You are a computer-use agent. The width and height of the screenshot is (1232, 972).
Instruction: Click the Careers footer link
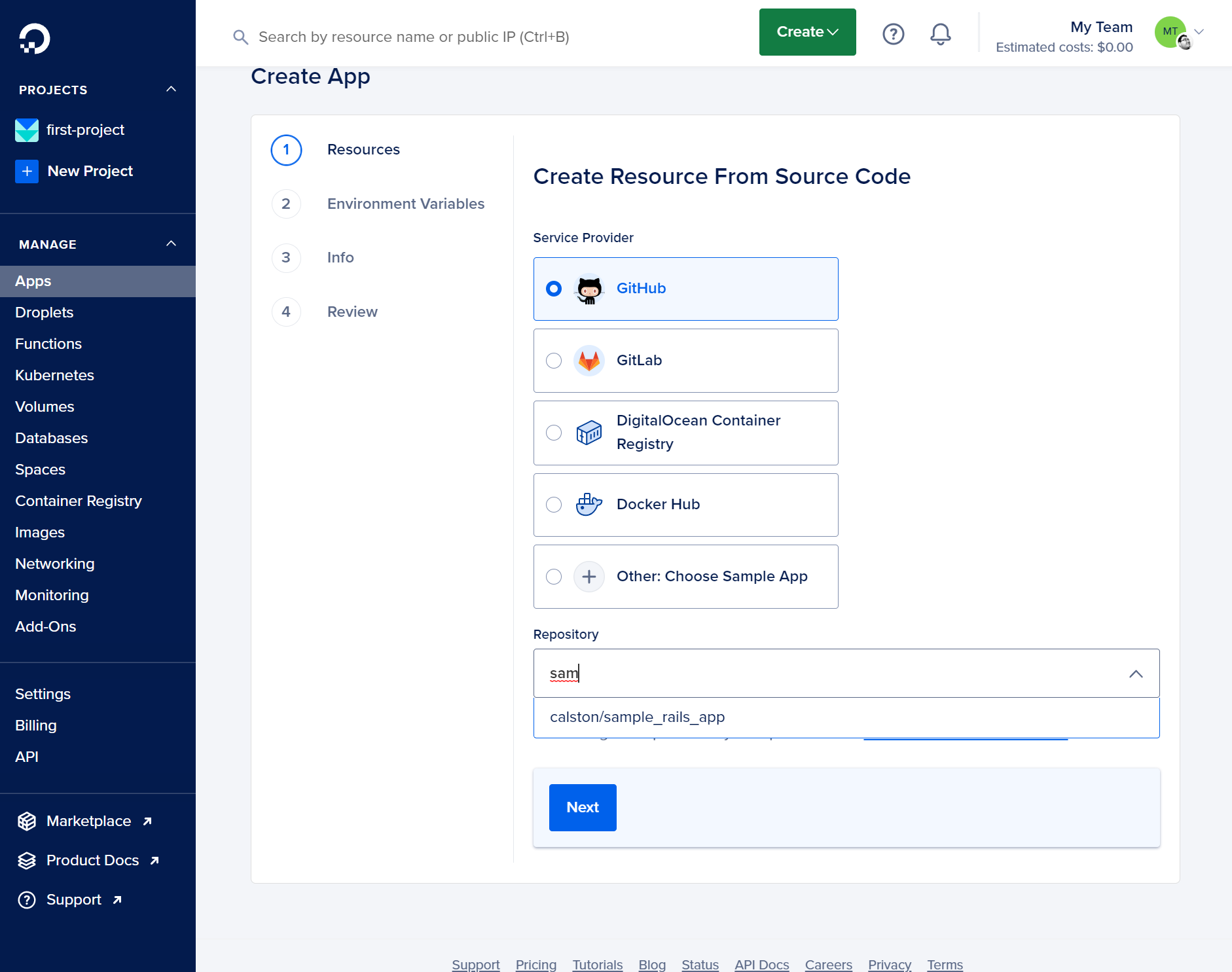pyautogui.click(x=829, y=964)
